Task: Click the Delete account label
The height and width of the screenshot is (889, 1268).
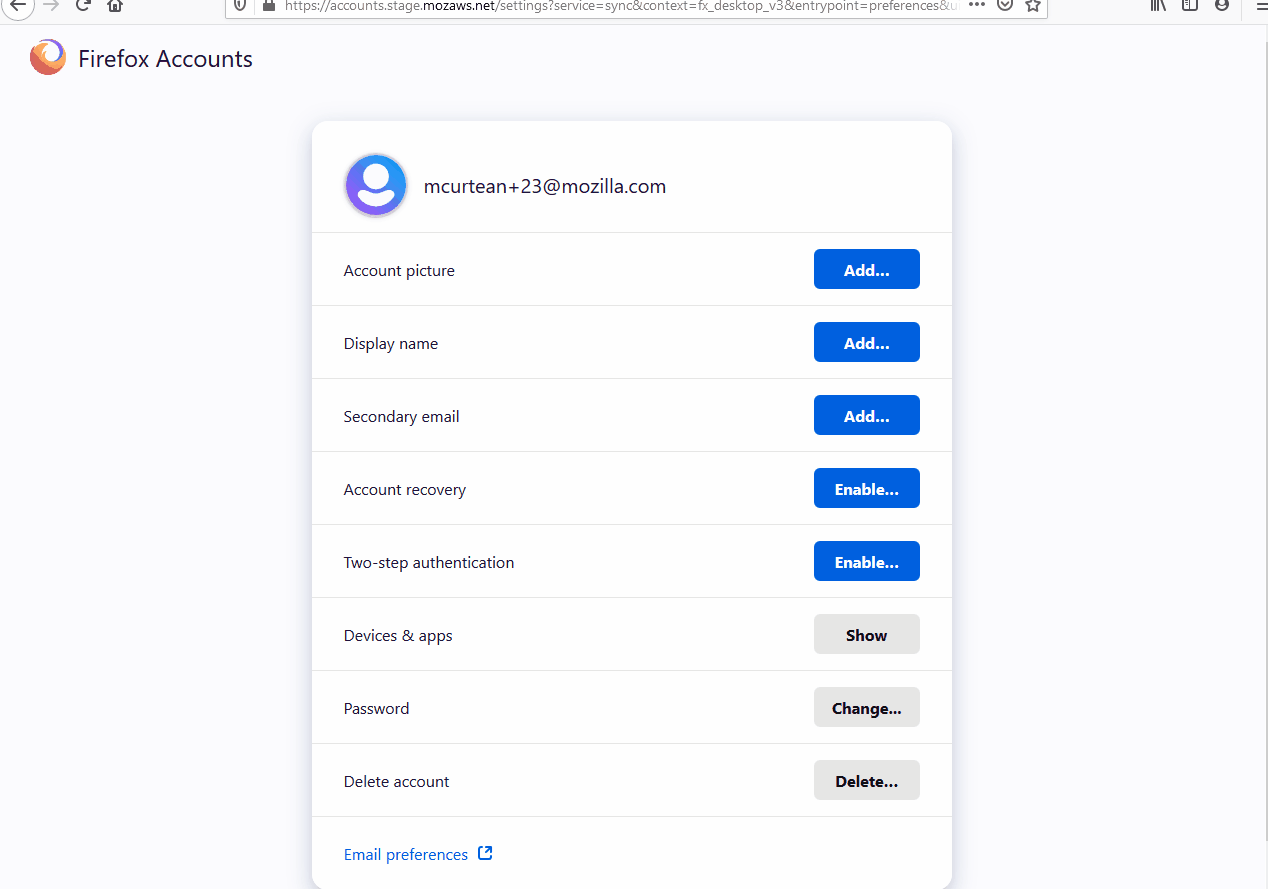Action: pyautogui.click(x=397, y=781)
